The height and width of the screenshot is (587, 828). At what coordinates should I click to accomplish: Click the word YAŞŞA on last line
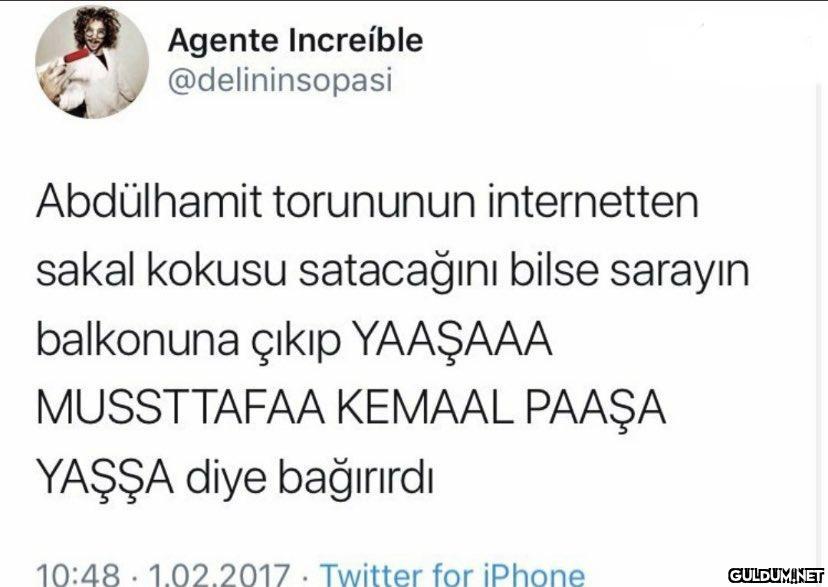(105, 480)
